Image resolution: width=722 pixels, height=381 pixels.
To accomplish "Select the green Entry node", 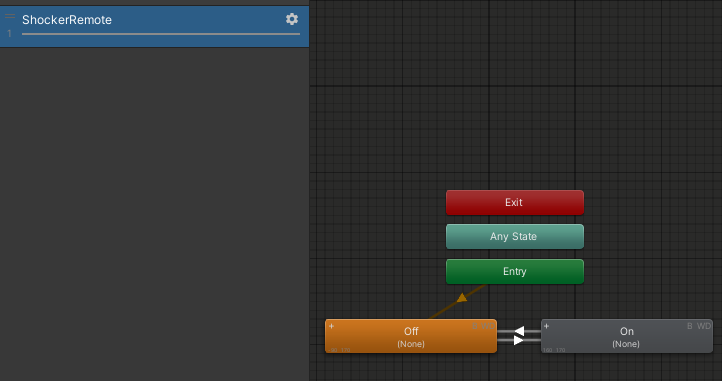I will click(x=515, y=271).
